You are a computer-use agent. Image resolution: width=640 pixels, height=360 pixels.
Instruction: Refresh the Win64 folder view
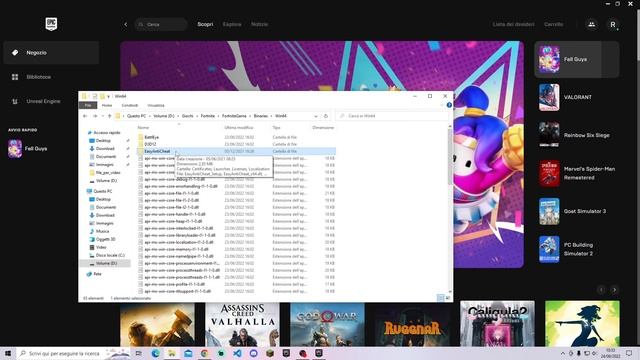pyautogui.click(x=326, y=116)
